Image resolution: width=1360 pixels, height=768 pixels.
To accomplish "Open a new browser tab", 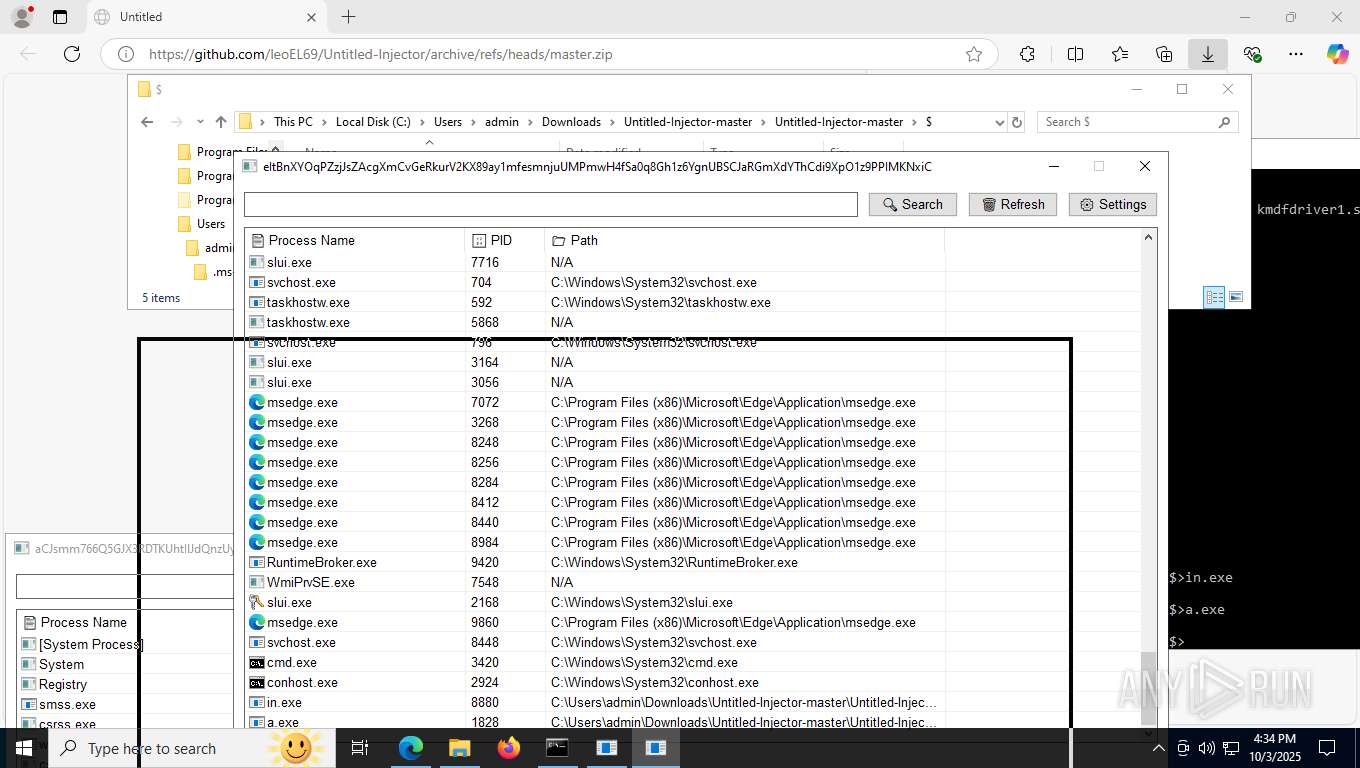I will coord(348,17).
